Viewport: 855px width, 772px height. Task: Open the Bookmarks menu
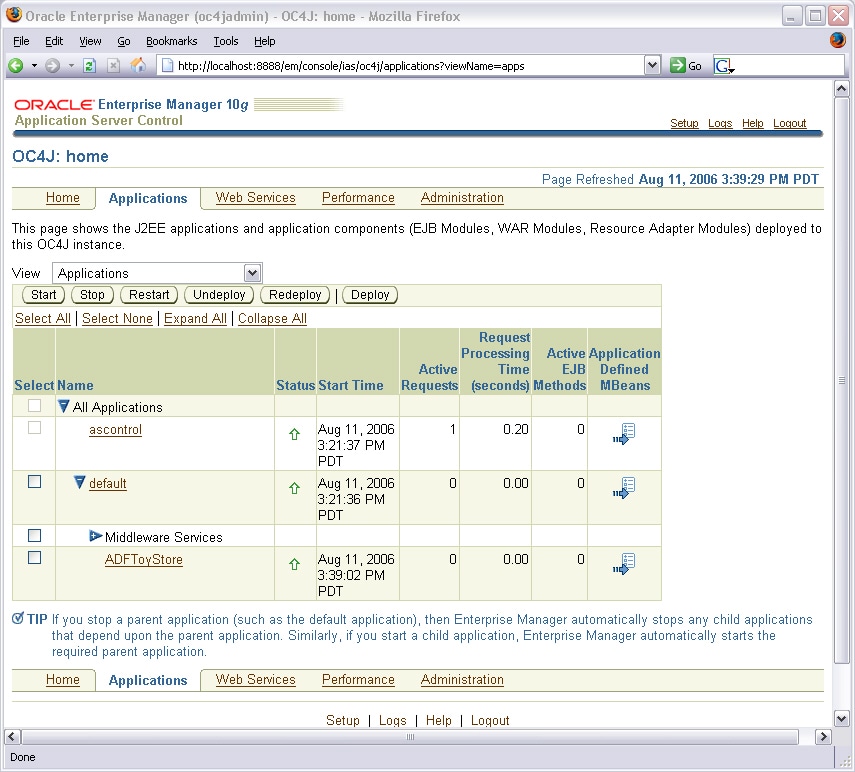[172, 41]
